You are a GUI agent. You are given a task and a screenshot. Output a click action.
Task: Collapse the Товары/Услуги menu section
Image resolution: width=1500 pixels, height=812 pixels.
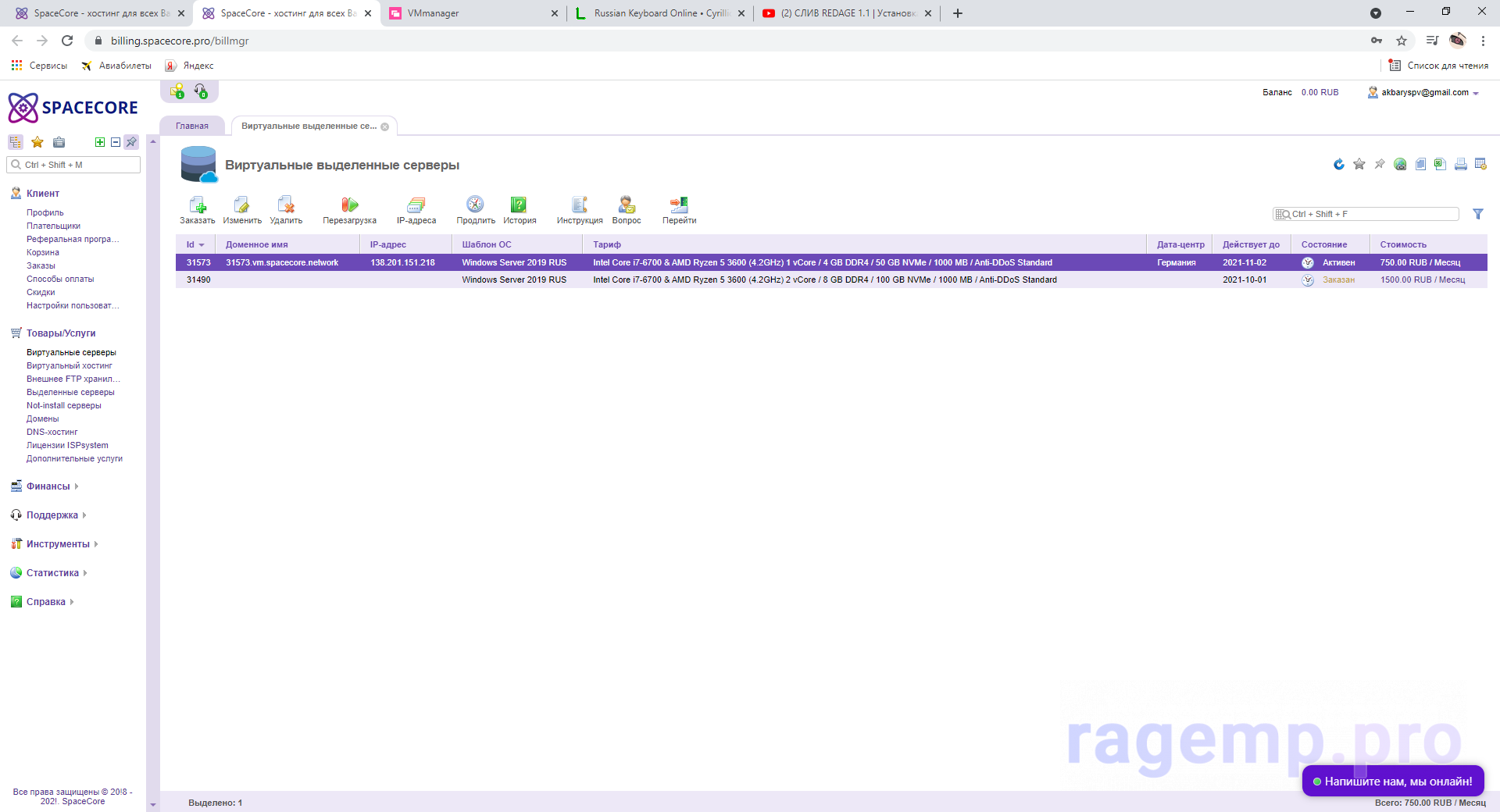pyautogui.click(x=61, y=333)
